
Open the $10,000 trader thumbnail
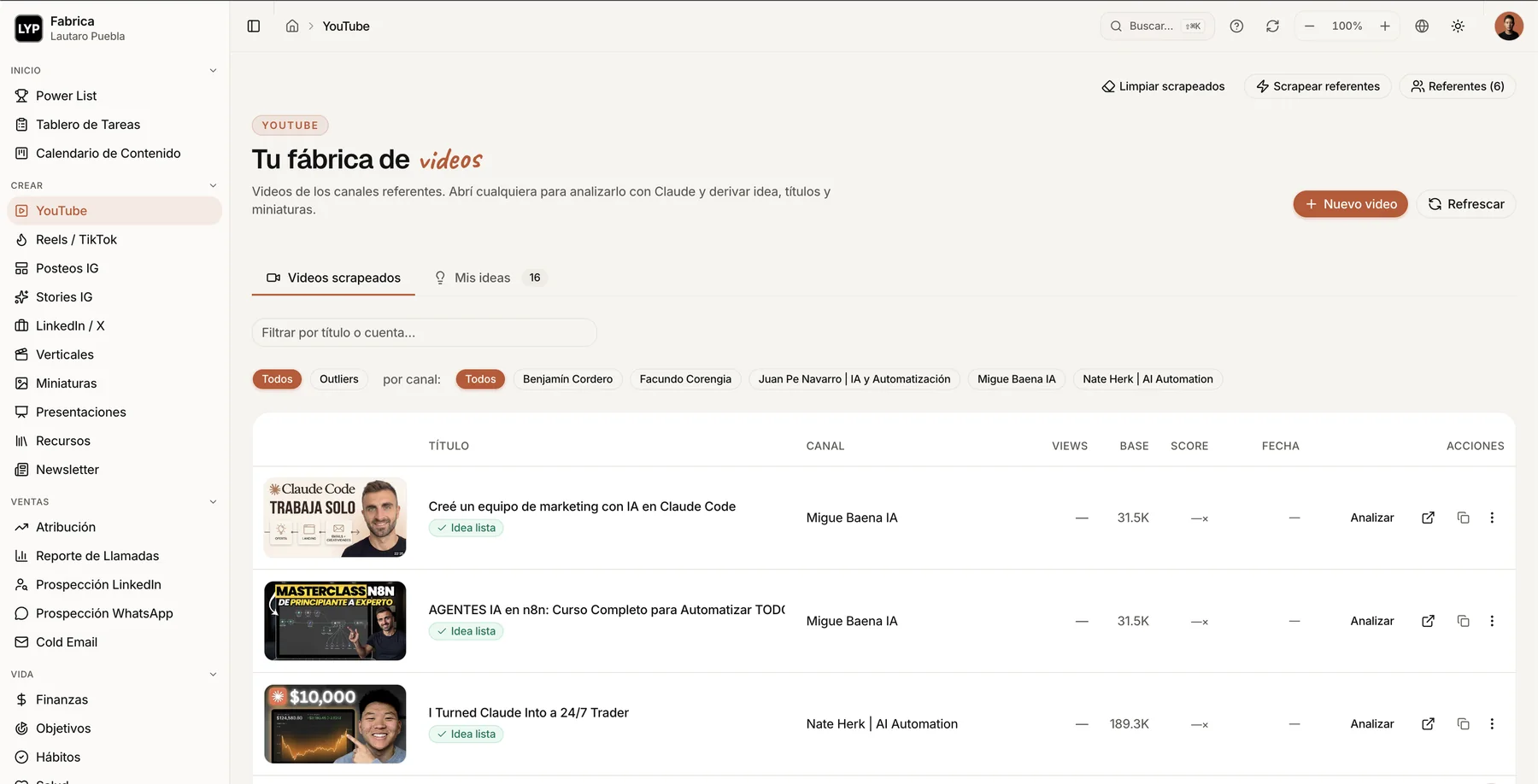tap(335, 724)
